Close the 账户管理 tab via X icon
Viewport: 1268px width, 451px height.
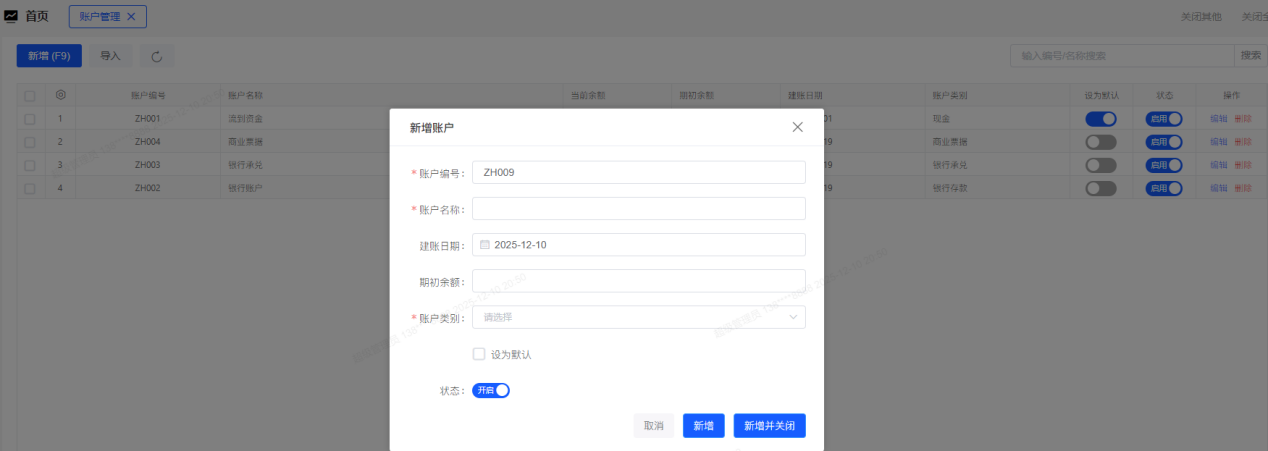131,16
